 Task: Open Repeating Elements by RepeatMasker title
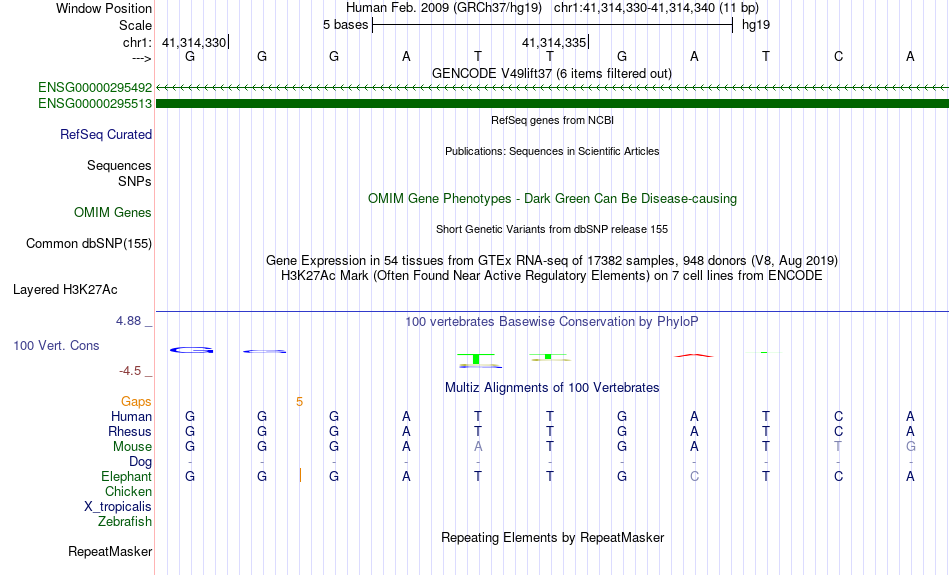pos(552,537)
